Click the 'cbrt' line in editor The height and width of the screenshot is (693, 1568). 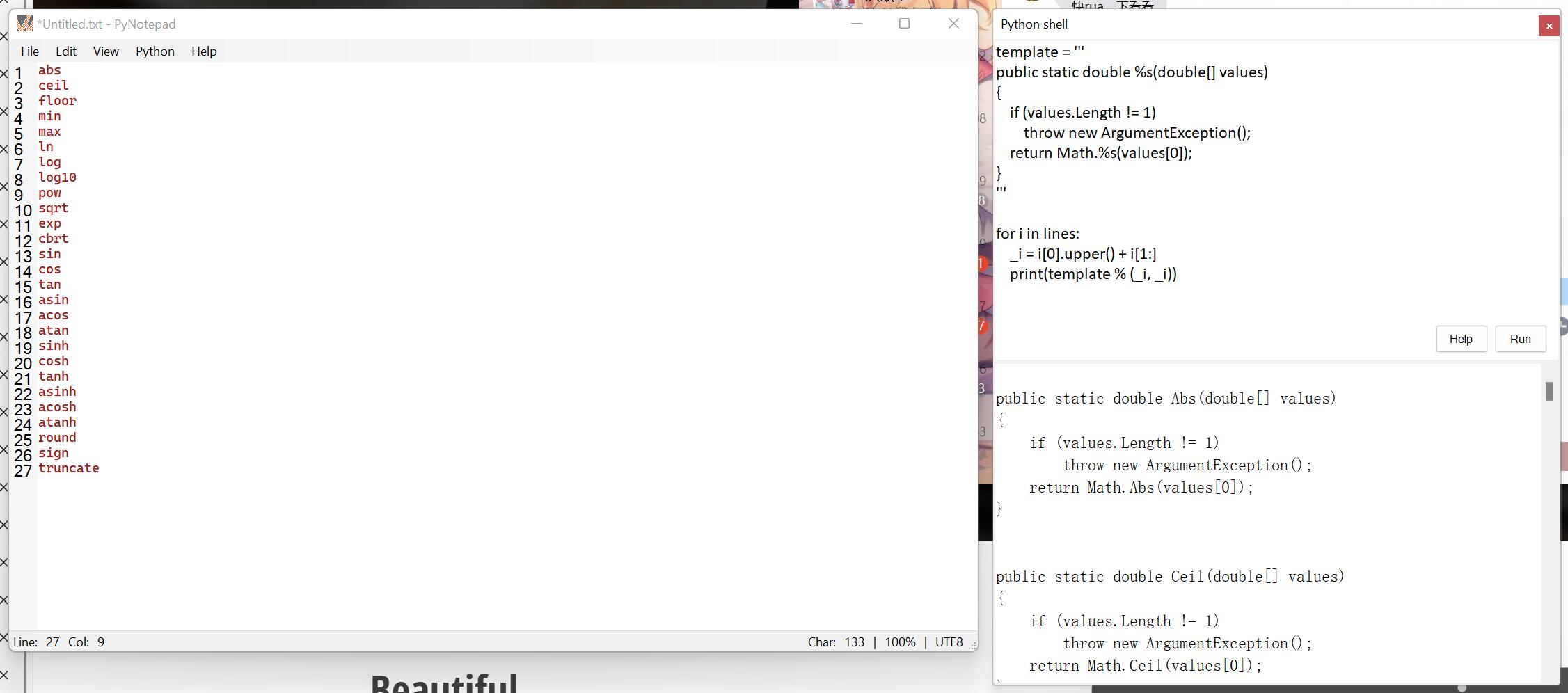tap(54, 239)
